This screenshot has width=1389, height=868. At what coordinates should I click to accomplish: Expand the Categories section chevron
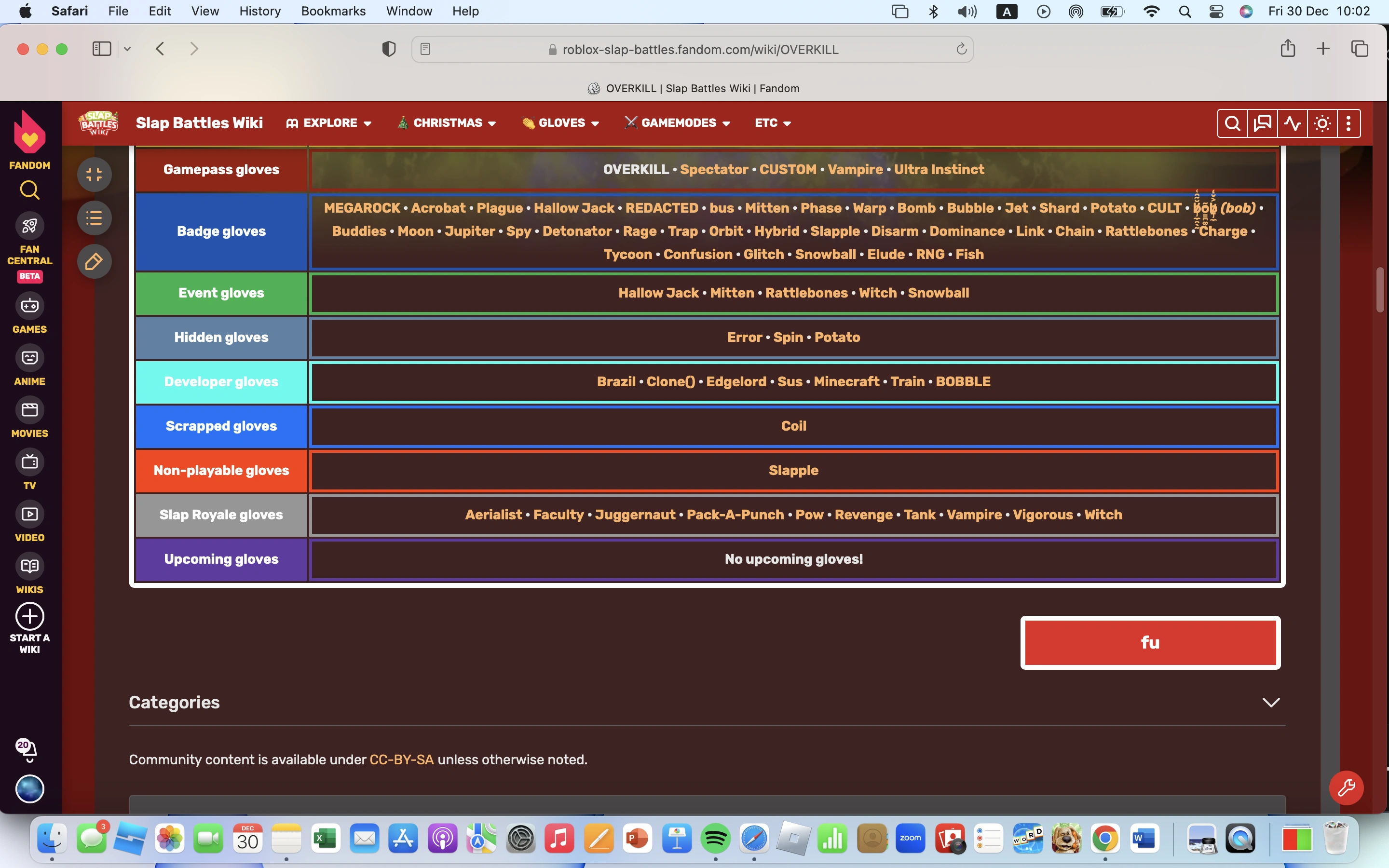pyautogui.click(x=1271, y=703)
